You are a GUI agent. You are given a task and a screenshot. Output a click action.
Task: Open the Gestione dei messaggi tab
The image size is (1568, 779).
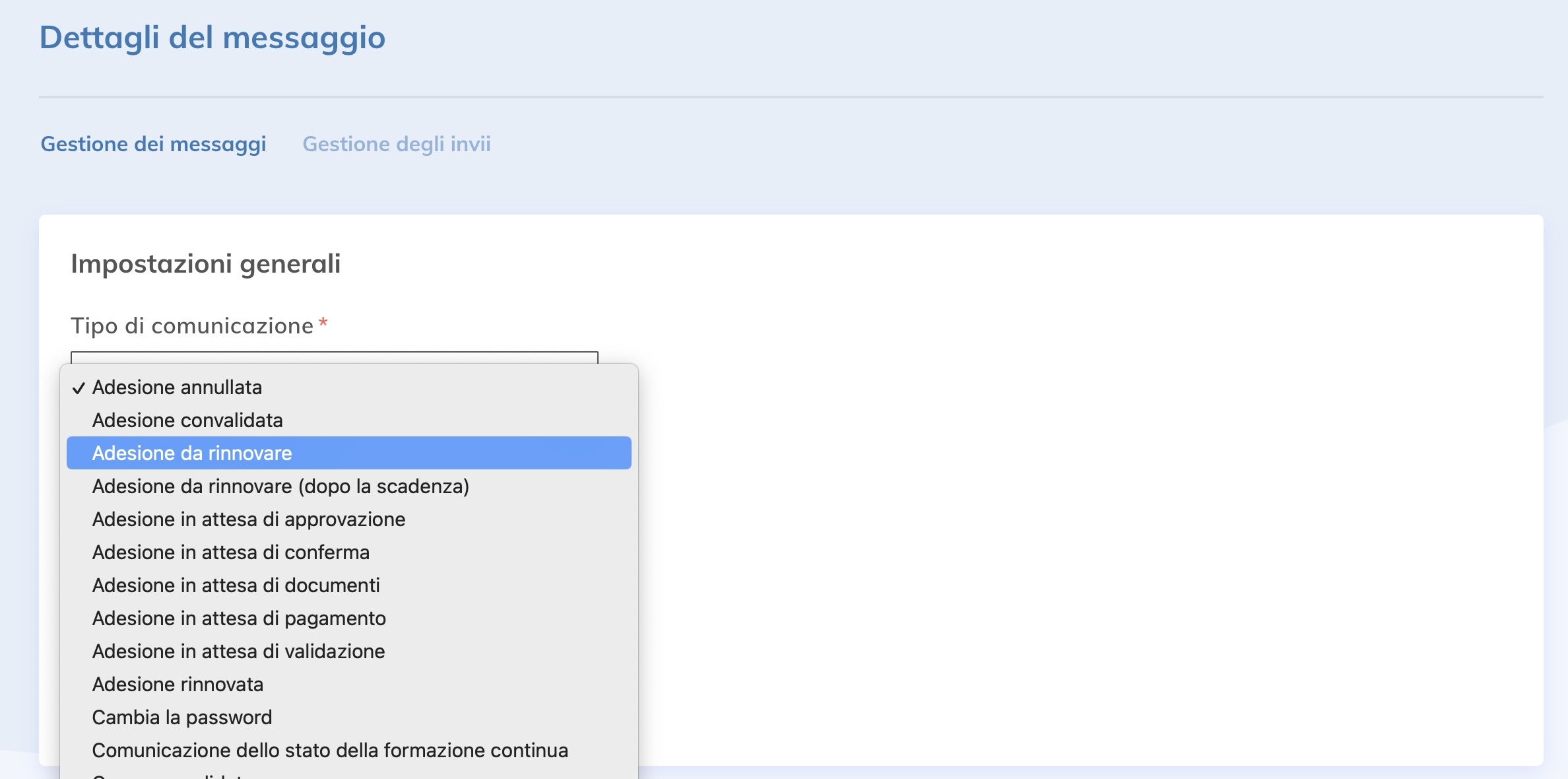coord(153,144)
